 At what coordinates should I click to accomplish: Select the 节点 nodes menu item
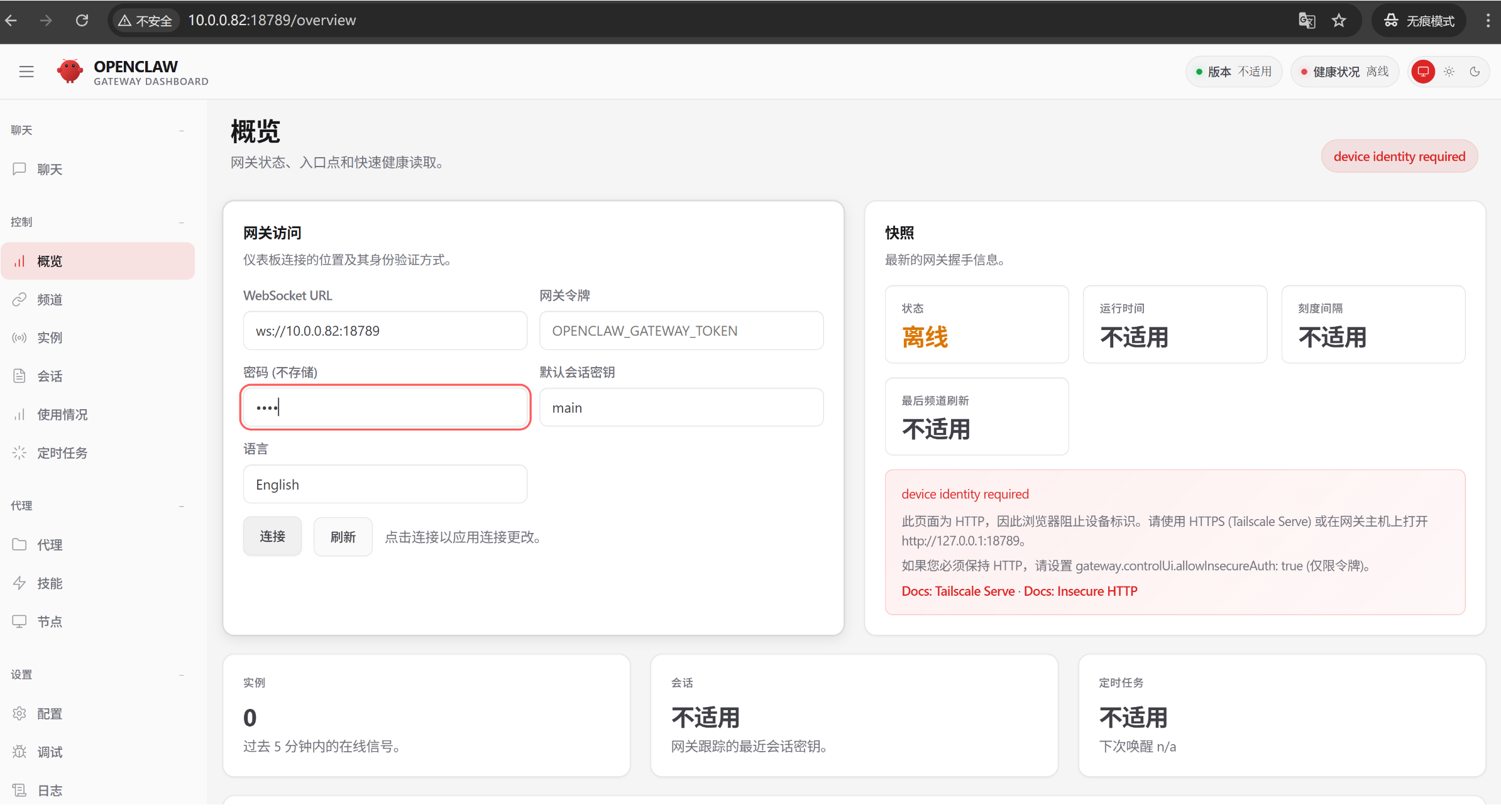49,622
